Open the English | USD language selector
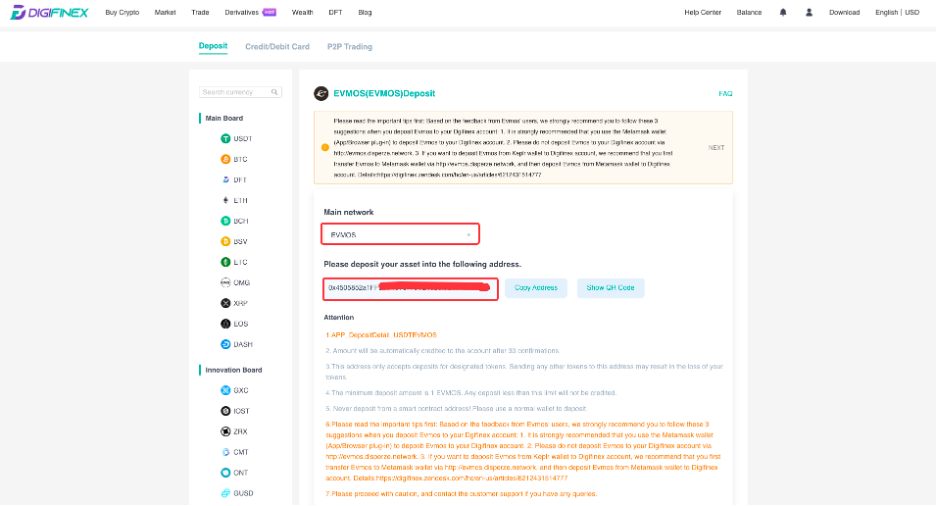 tap(897, 12)
